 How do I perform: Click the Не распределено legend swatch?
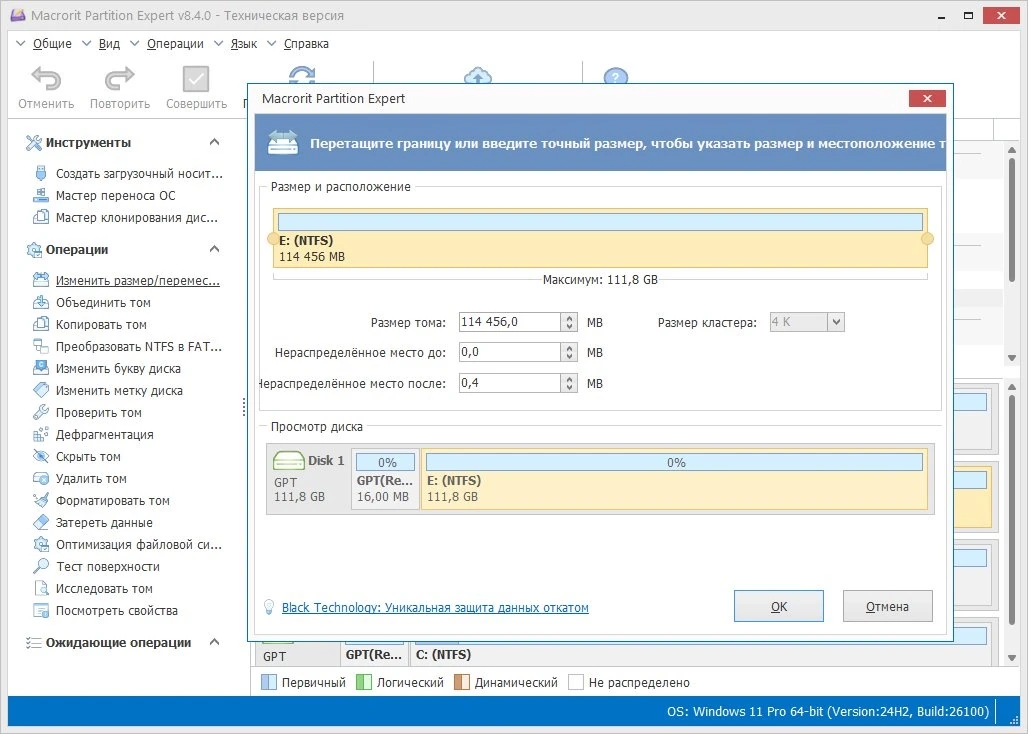576,682
